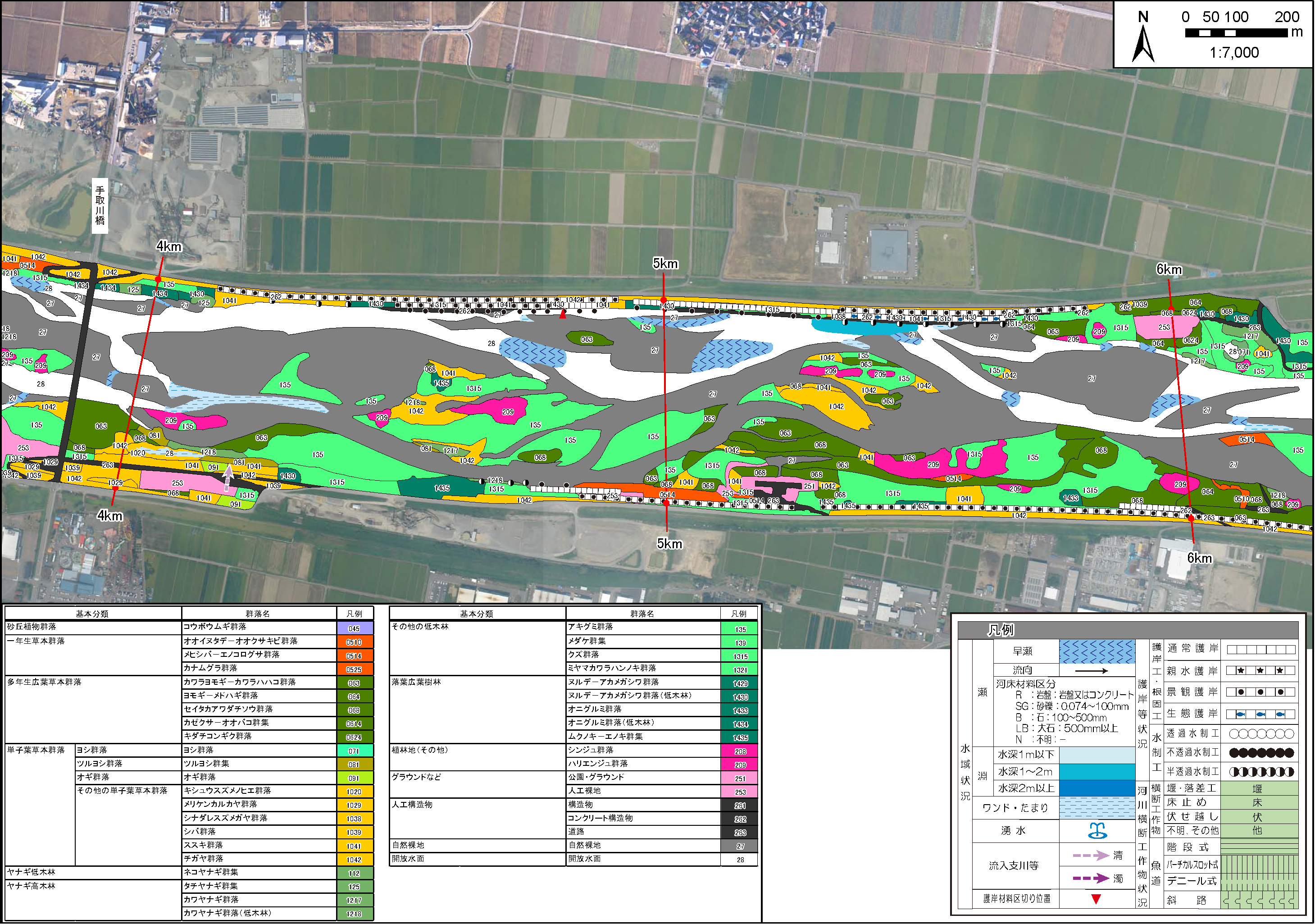Click the 不透過水制工 filled circles symbol

click(1261, 753)
